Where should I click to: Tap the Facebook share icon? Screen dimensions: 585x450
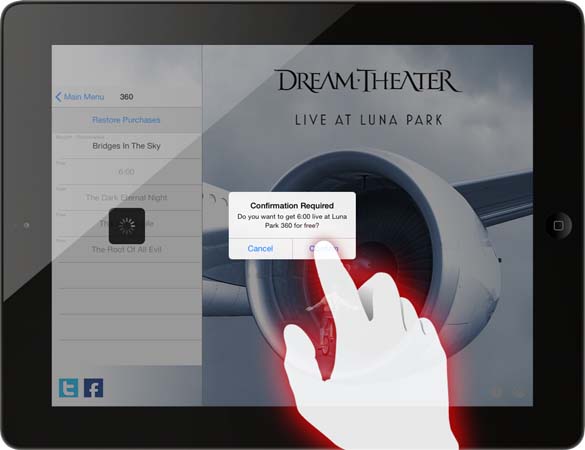[x=94, y=388]
